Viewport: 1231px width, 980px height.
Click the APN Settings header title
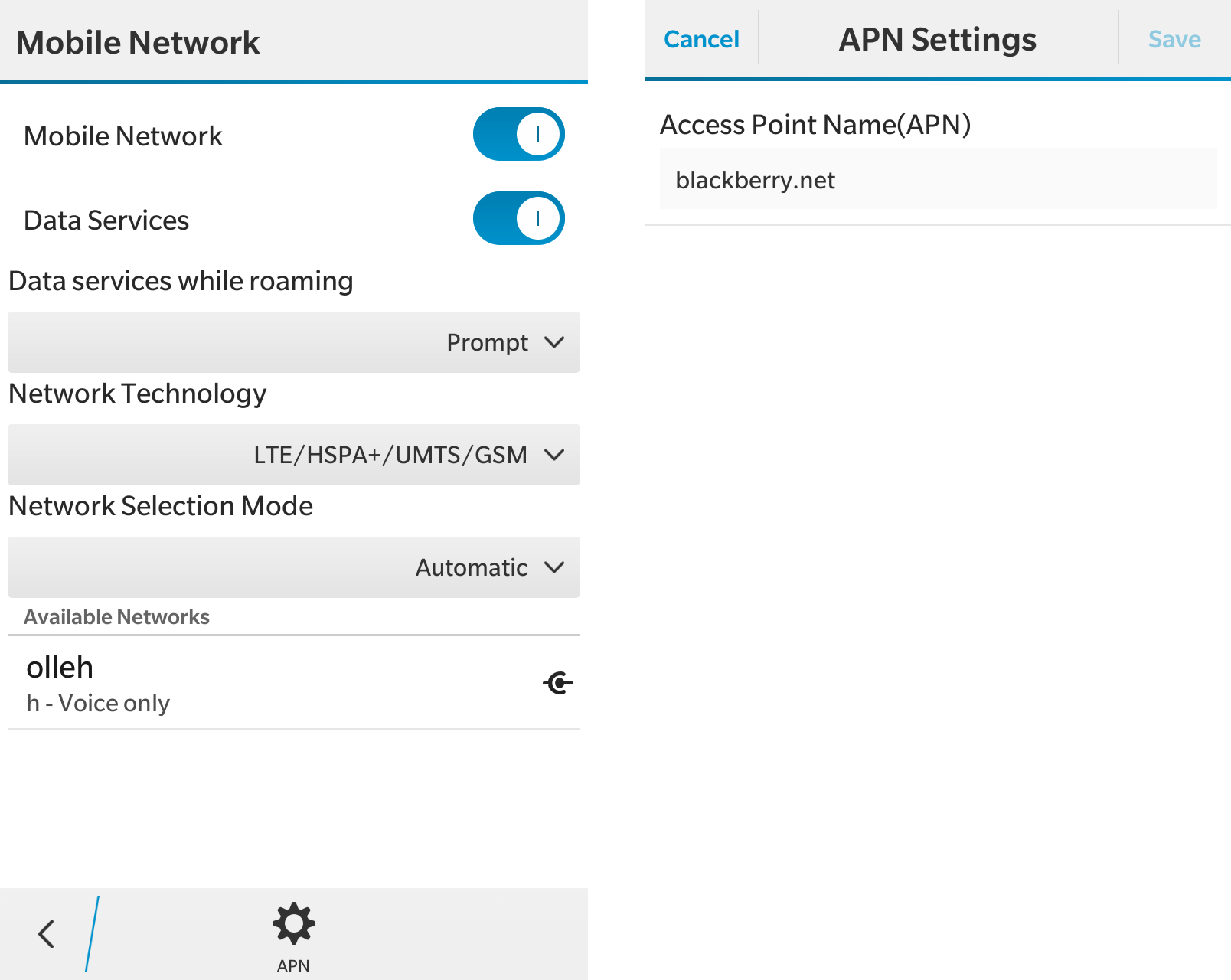tap(937, 40)
